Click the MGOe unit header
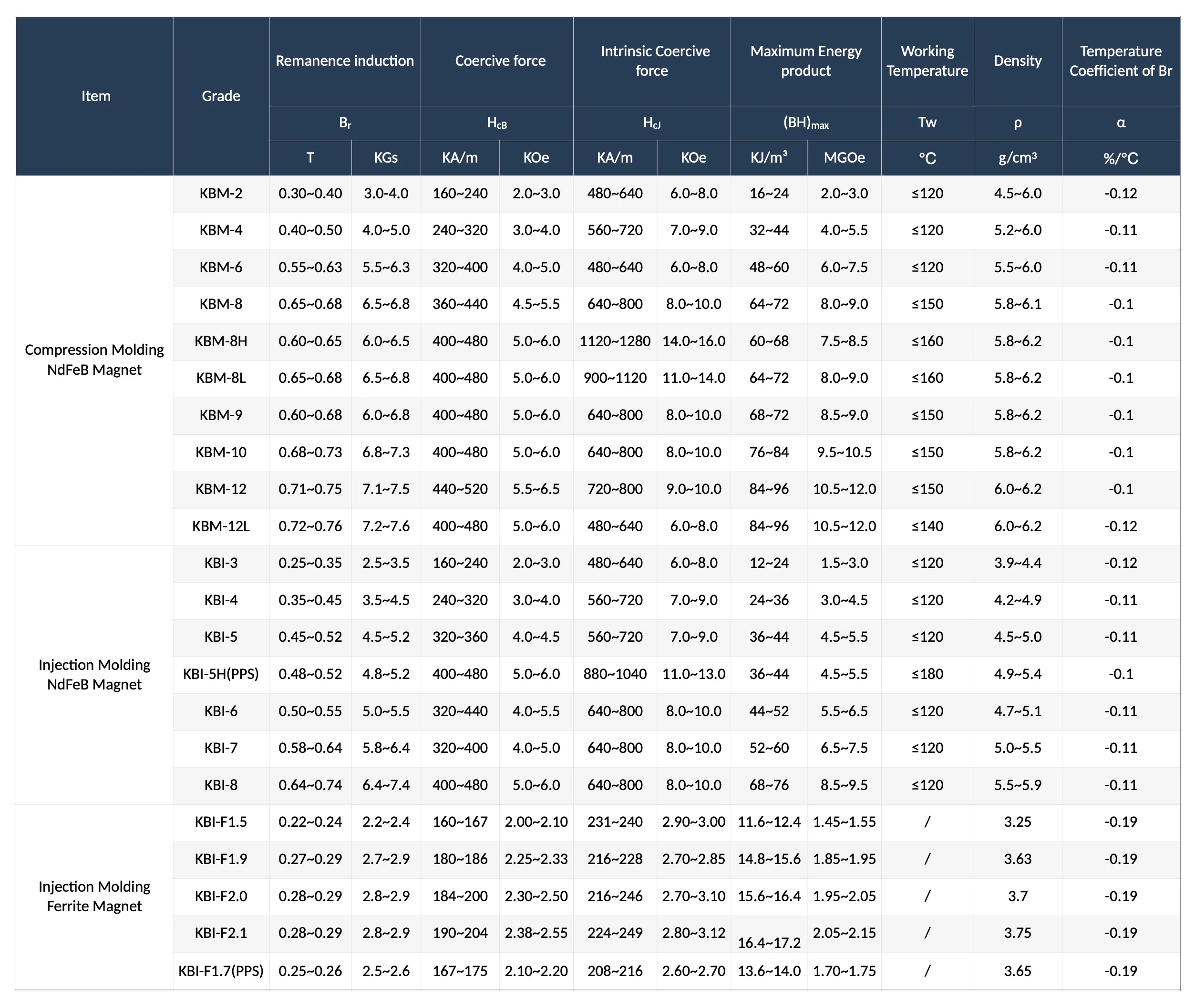 point(844,158)
